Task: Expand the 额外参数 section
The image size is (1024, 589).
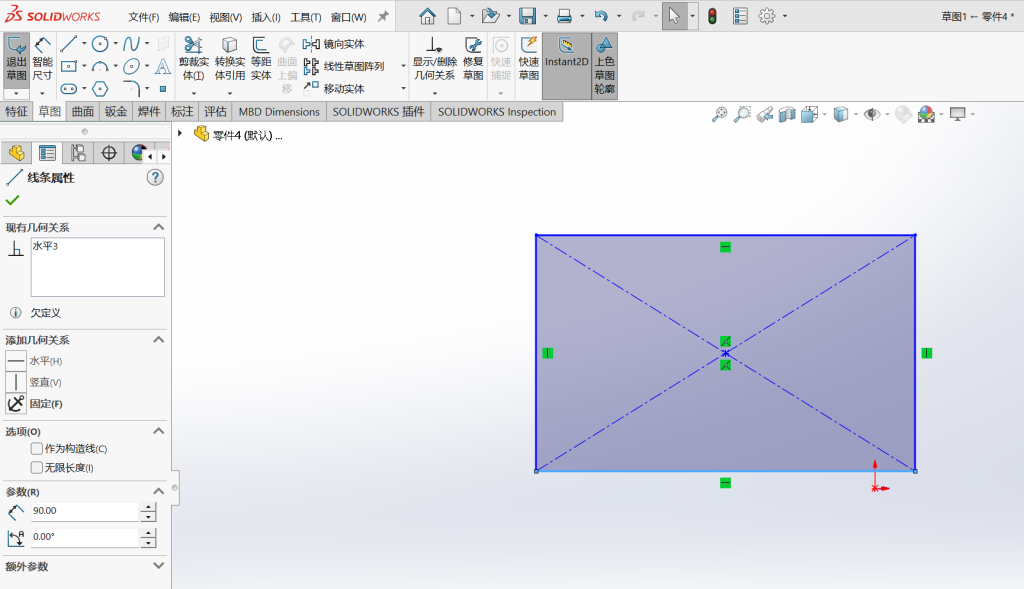Action: (159, 565)
